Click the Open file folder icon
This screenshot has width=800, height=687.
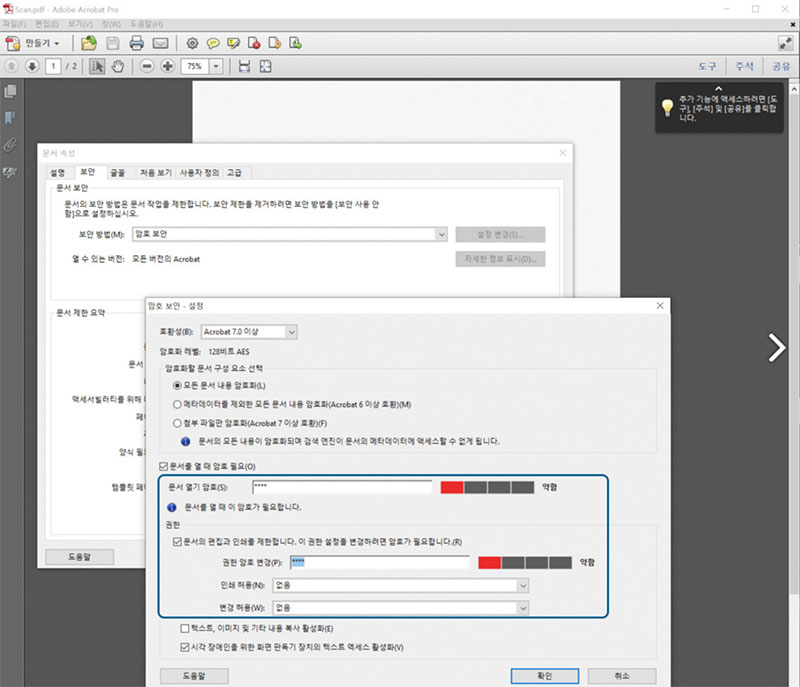[89, 43]
